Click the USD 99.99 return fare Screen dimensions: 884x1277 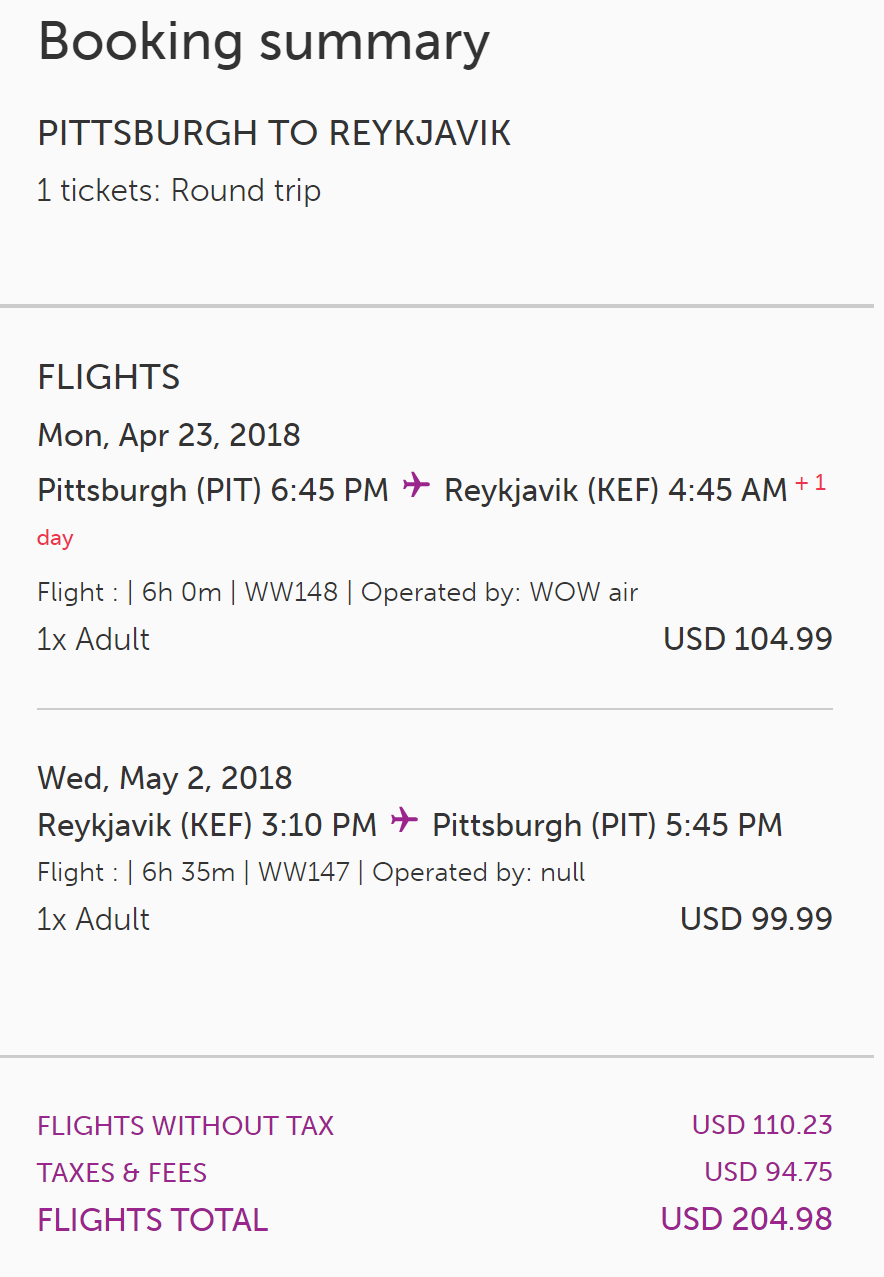point(756,919)
